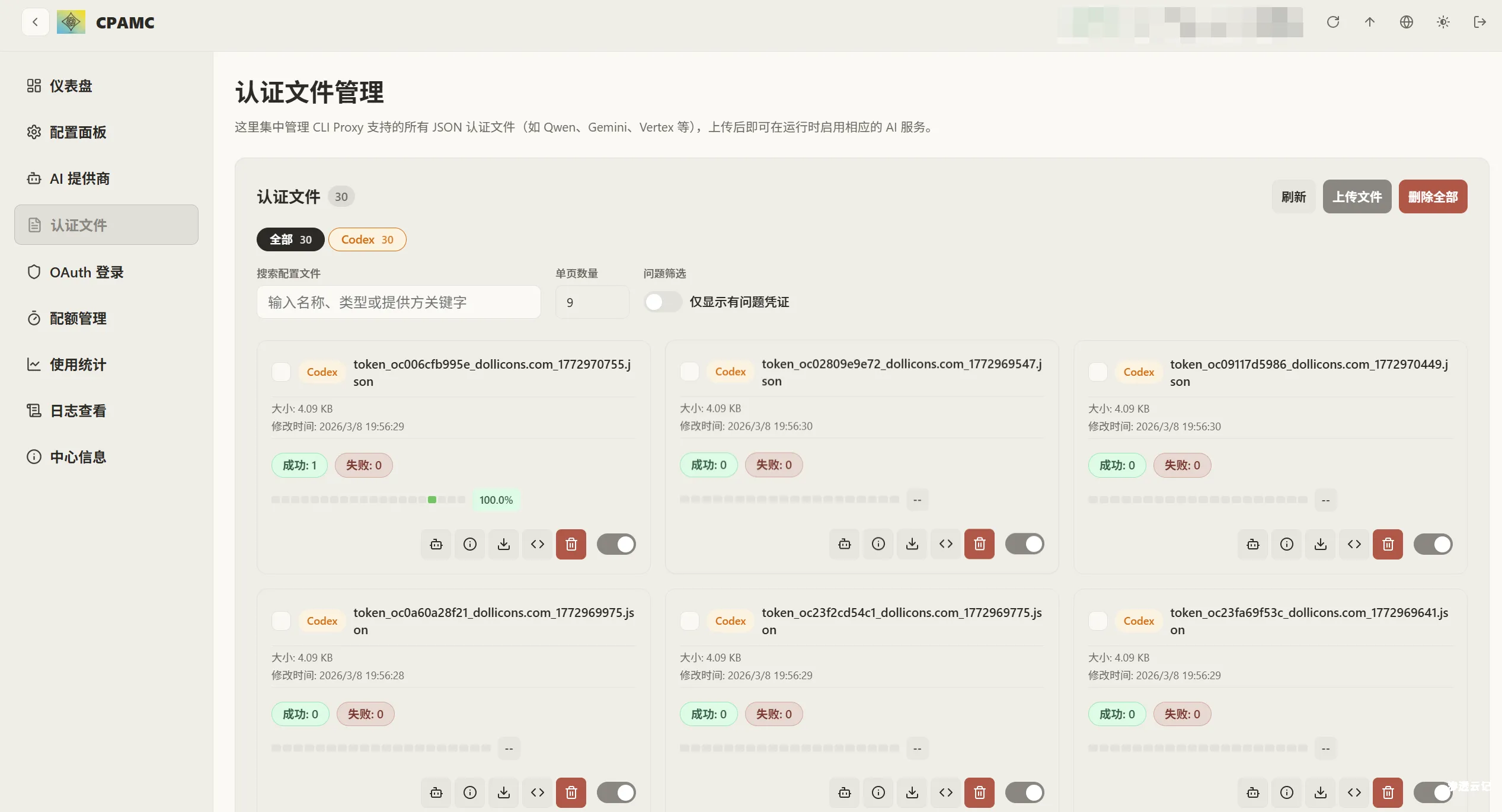View info for token_oc006cfb995e credential

click(x=469, y=544)
